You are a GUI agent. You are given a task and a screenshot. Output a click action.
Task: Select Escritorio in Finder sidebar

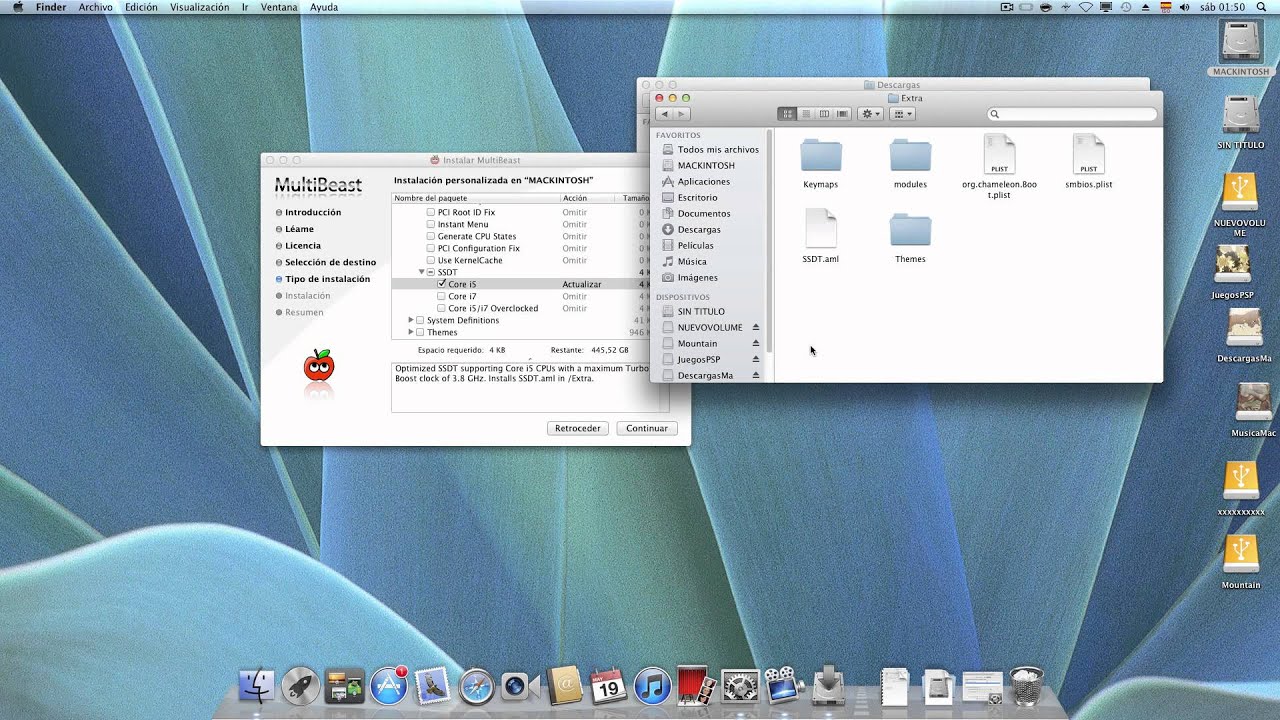pyautogui.click(x=697, y=198)
